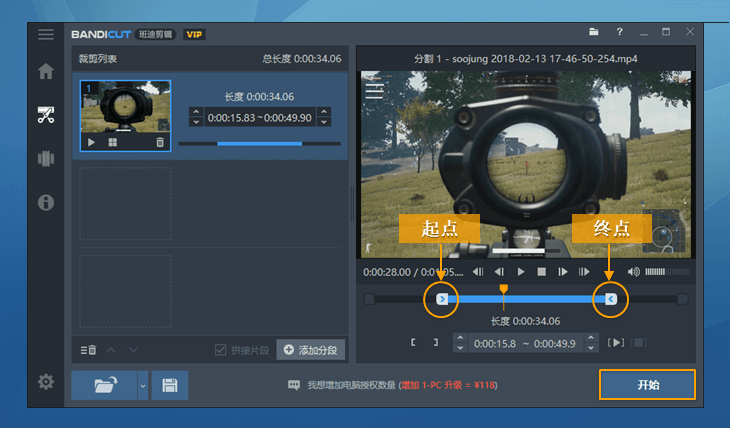Click the 总长度 0:00:34.06 text
The width and height of the screenshot is (730, 428).
coord(302,59)
